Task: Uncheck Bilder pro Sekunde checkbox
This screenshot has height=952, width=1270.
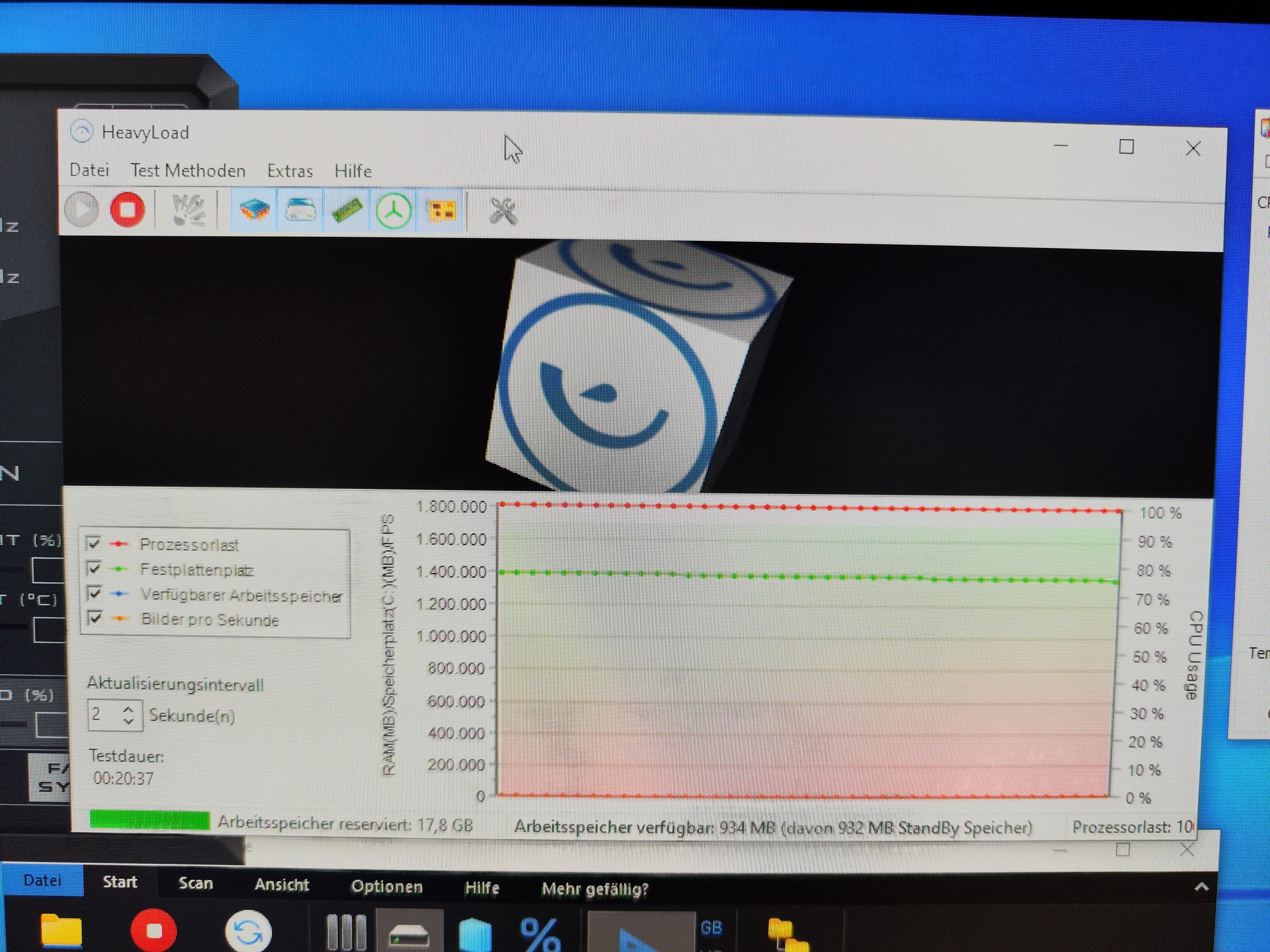Action: (x=95, y=617)
